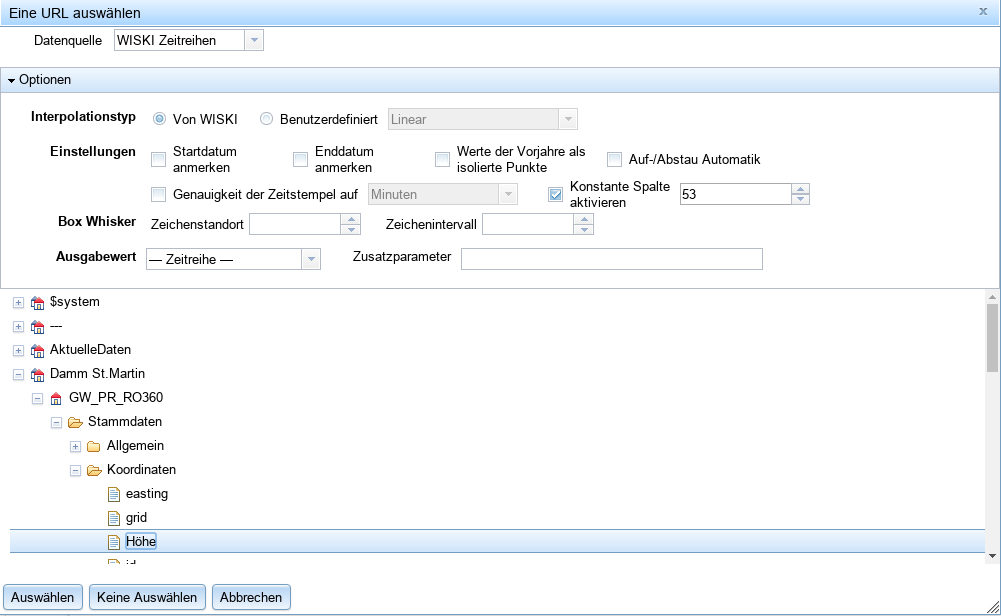Image resolution: width=1001 pixels, height=616 pixels.
Task: Click the Allgemein folder icon
Action: click(x=94, y=447)
